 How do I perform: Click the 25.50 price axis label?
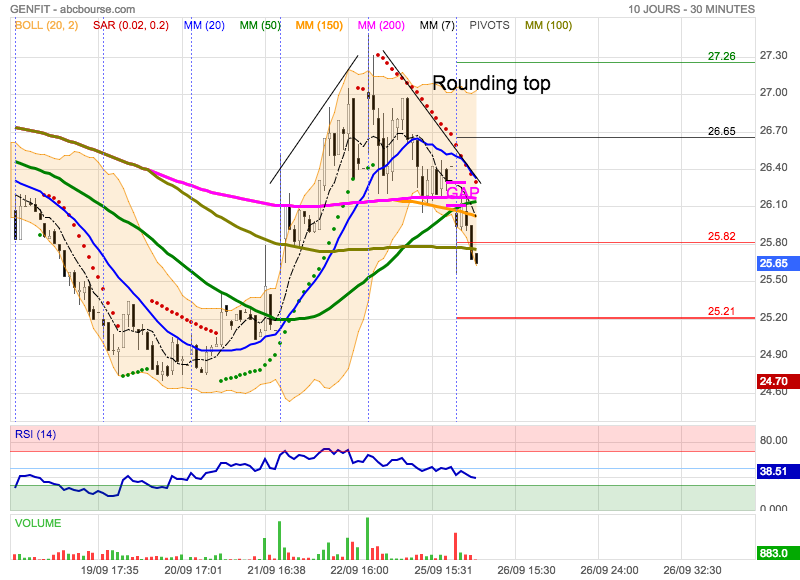774,280
